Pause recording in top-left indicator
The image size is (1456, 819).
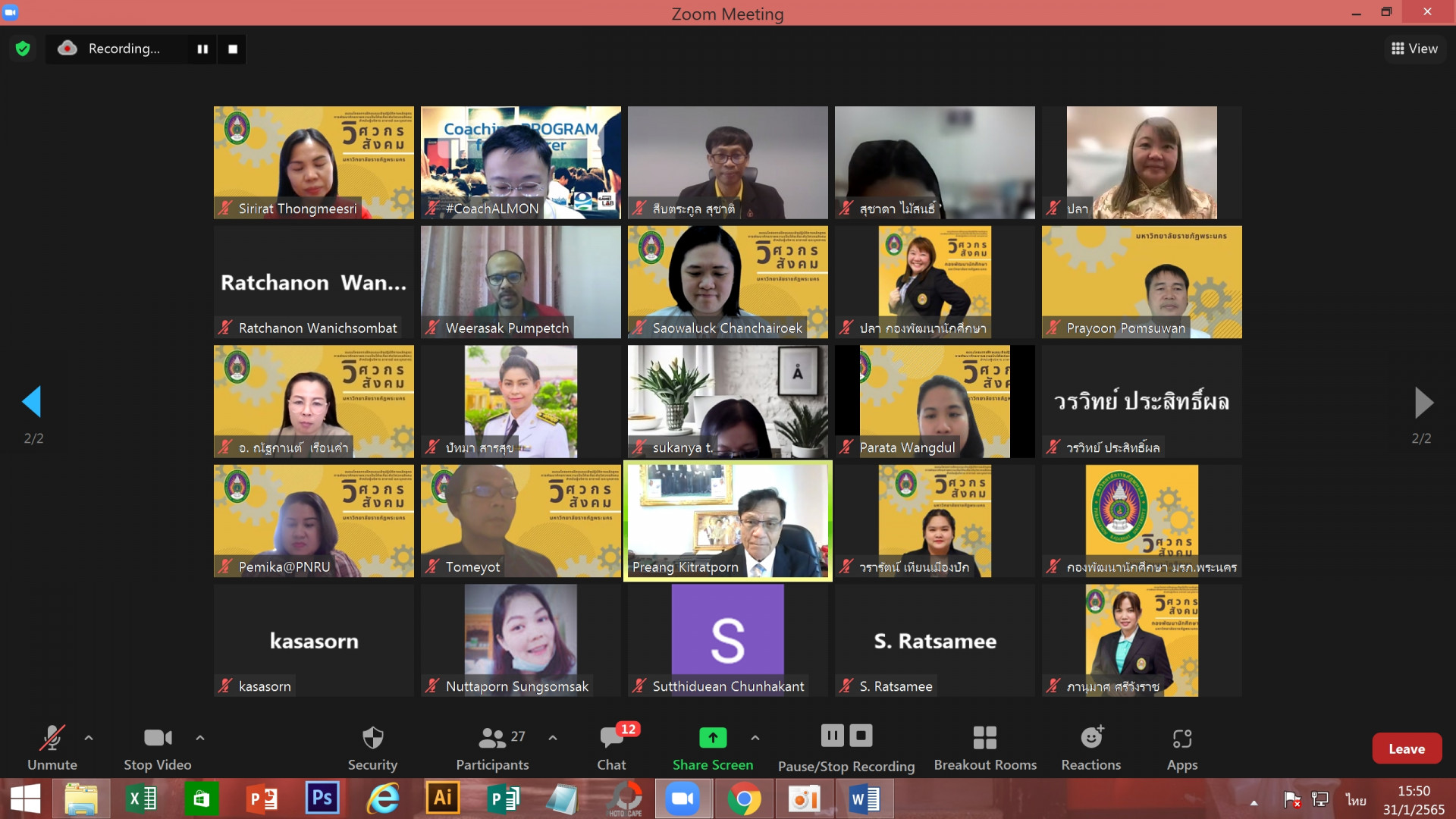point(202,49)
